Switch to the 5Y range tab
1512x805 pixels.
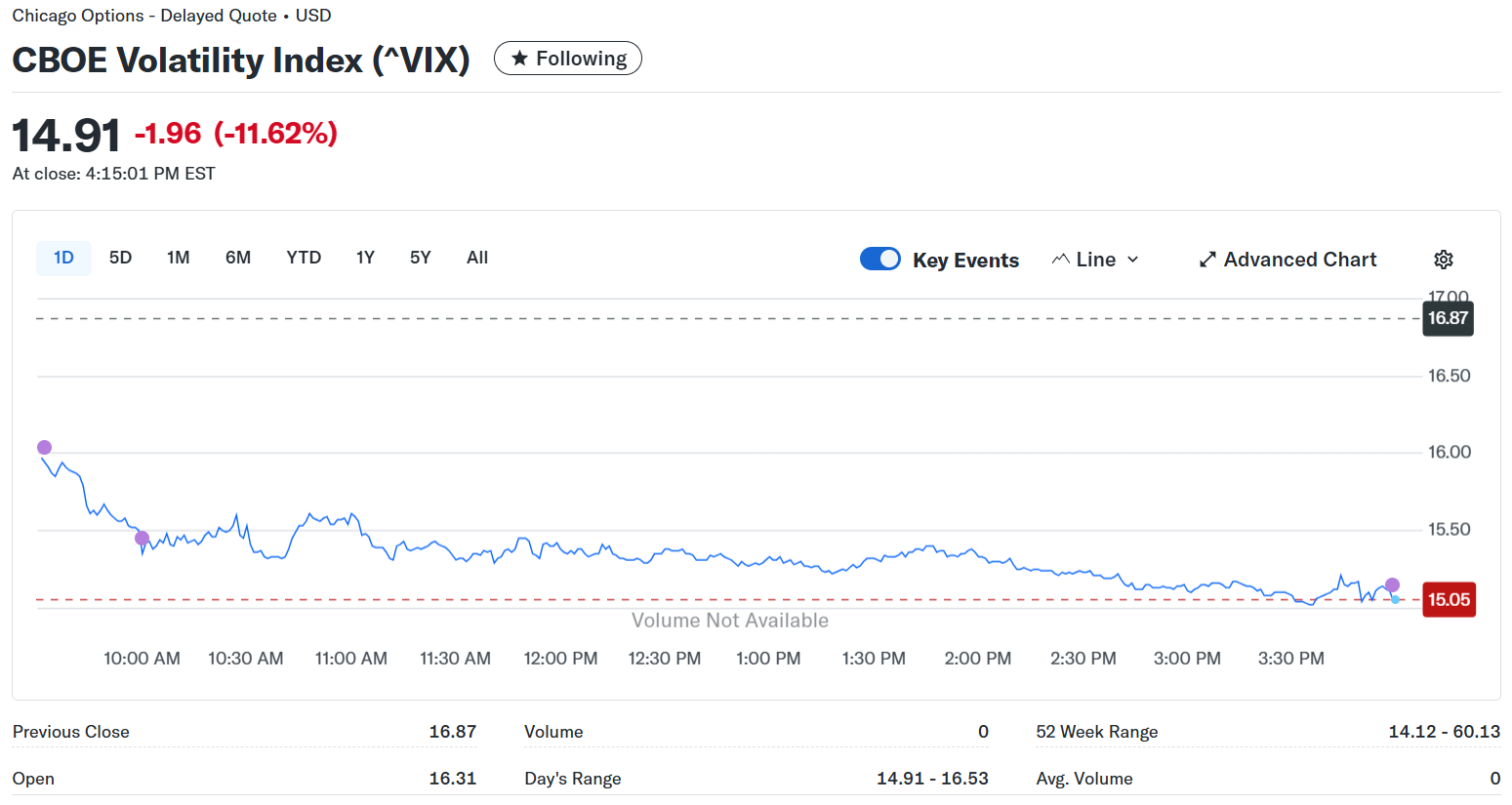coord(420,258)
